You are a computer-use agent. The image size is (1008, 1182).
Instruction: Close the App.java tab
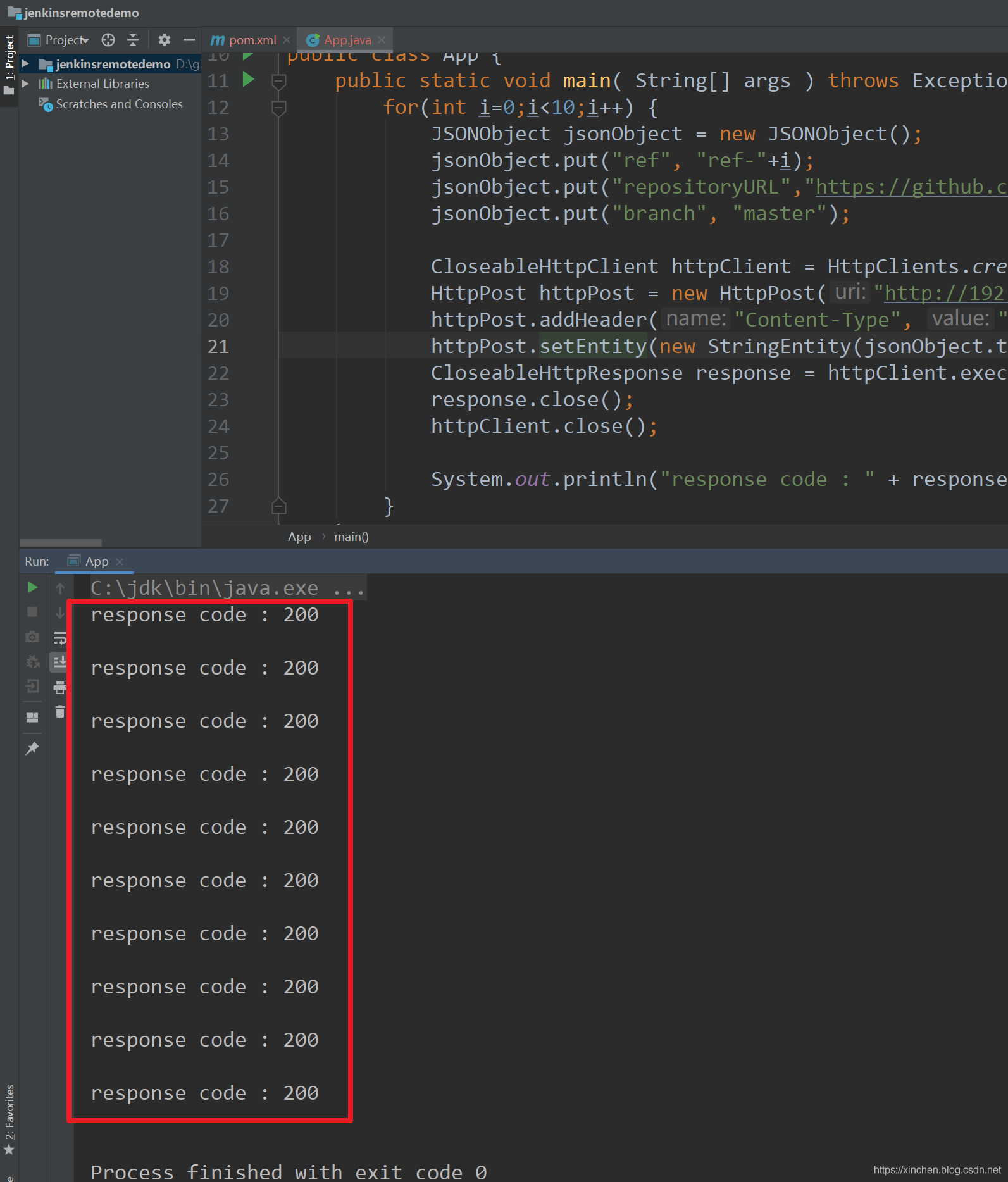pyautogui.click(x=382, y=40)
